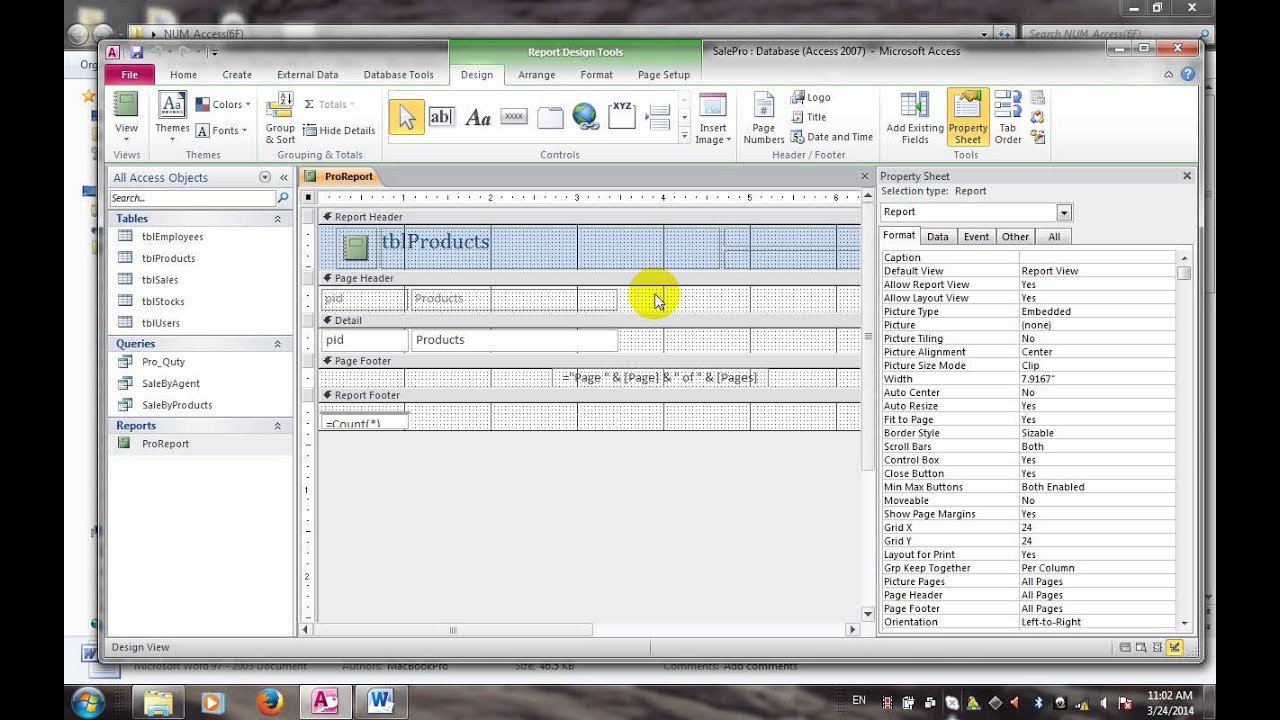The image size is (1280, 720).
Task: Click the navigation pane Search box
Action: (192, 198)
